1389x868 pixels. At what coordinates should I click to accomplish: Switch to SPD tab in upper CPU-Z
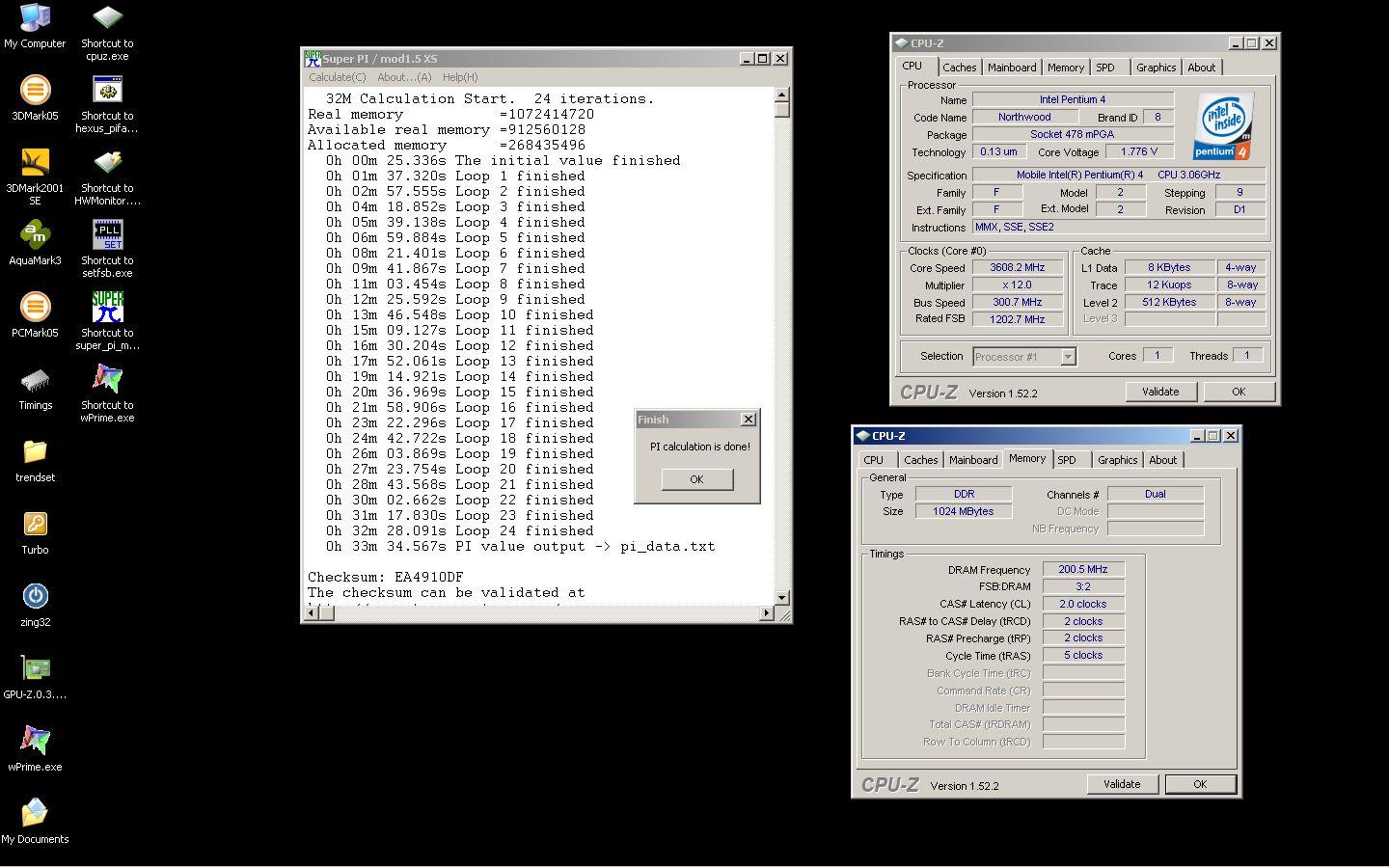click(1105, 68)
